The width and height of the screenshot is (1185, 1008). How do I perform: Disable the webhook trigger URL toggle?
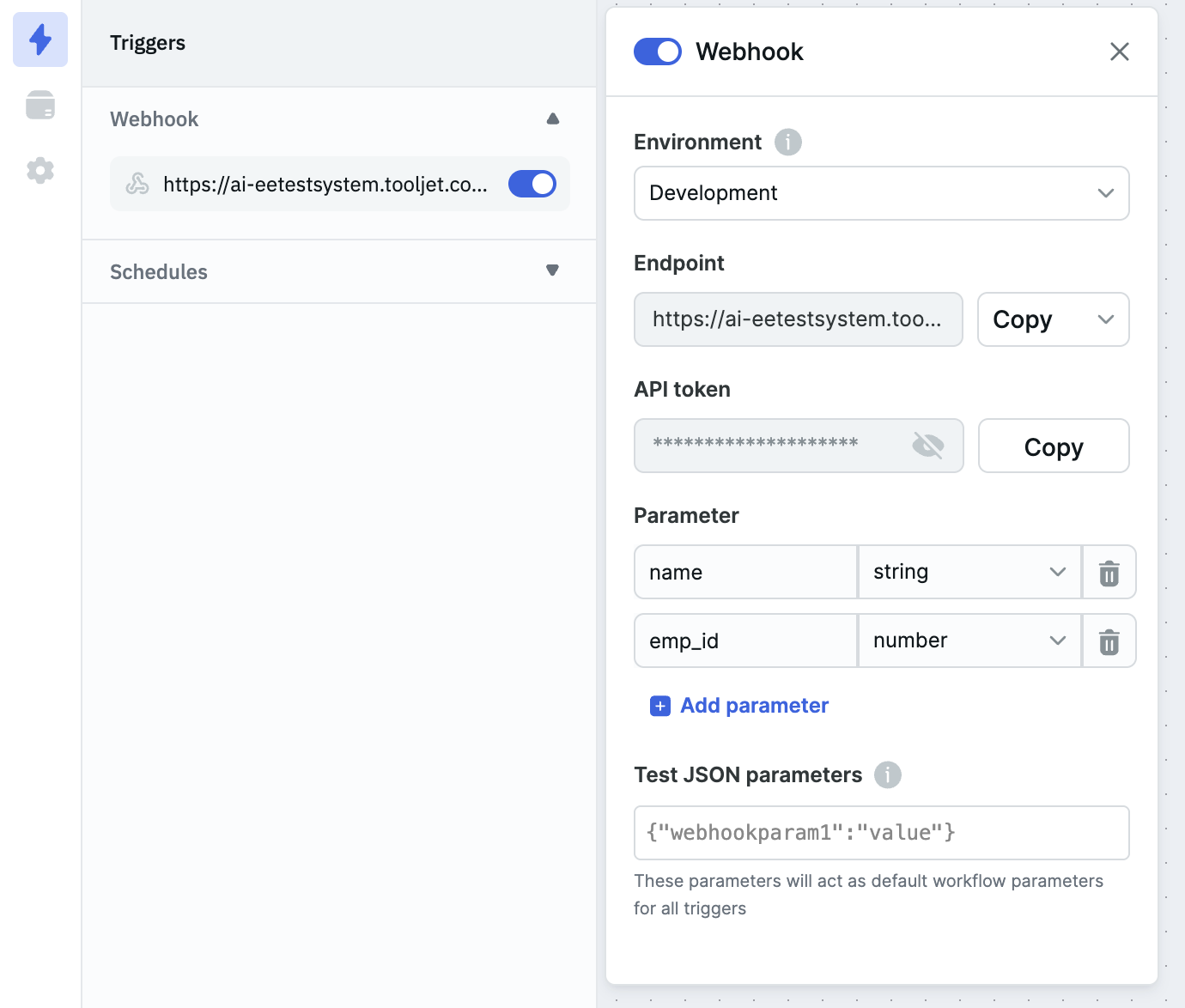pos(532,183)
